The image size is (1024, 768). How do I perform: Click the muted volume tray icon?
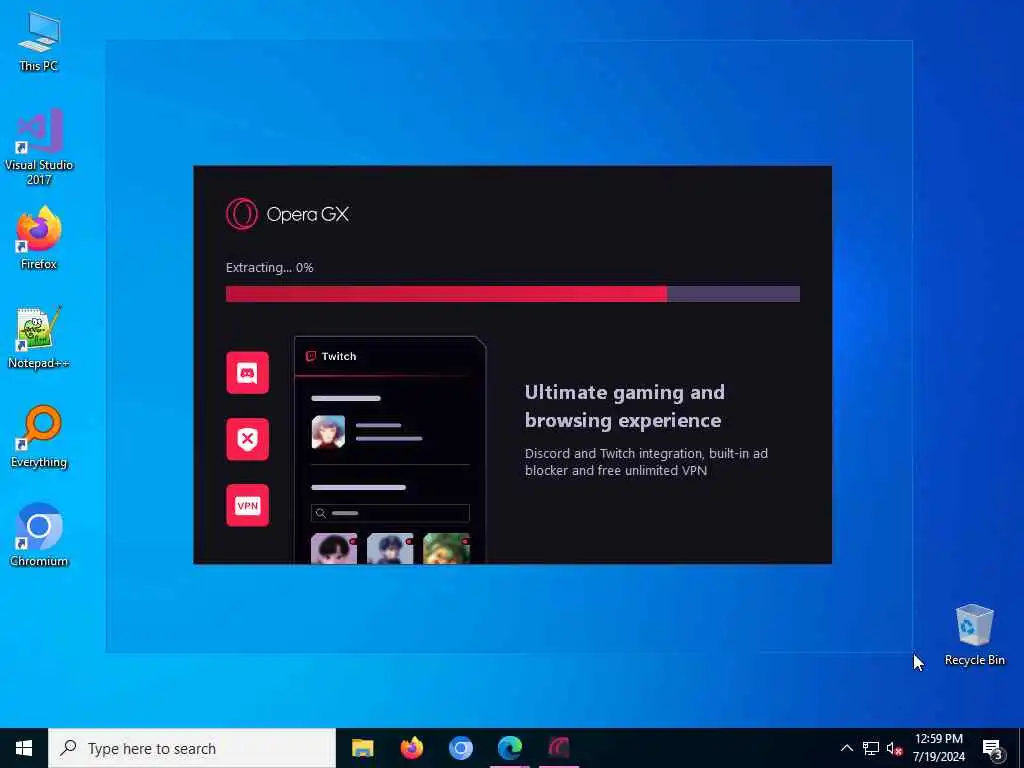click(x=894, y=748)
